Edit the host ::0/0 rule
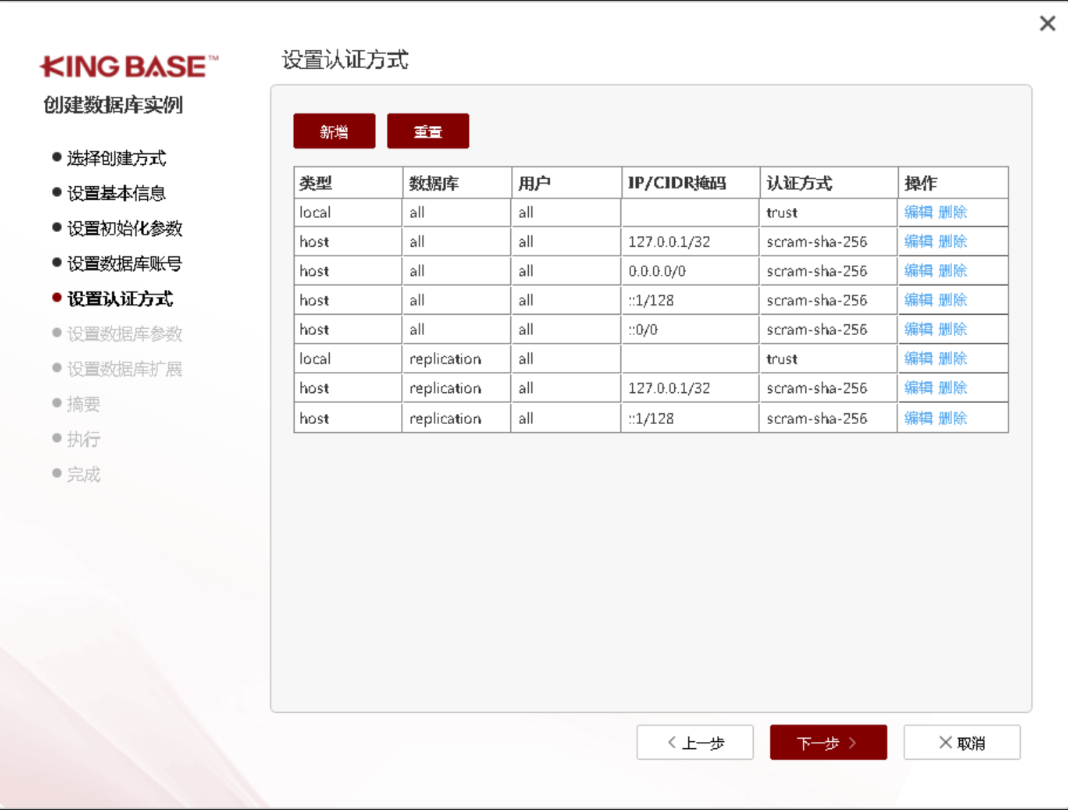The image size is (1068, 810). pos(917,329)
